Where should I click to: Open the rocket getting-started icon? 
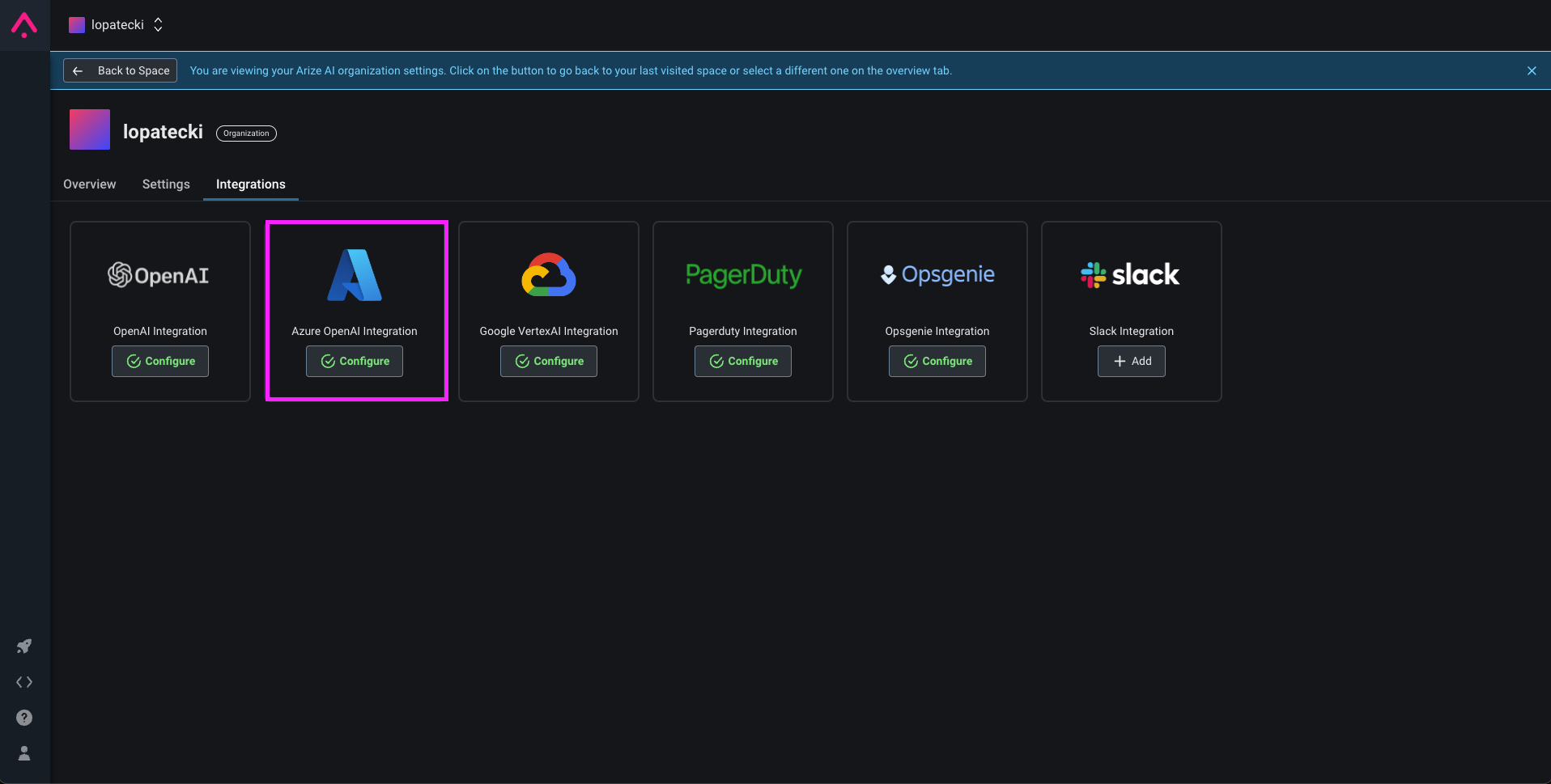point(24,646)
